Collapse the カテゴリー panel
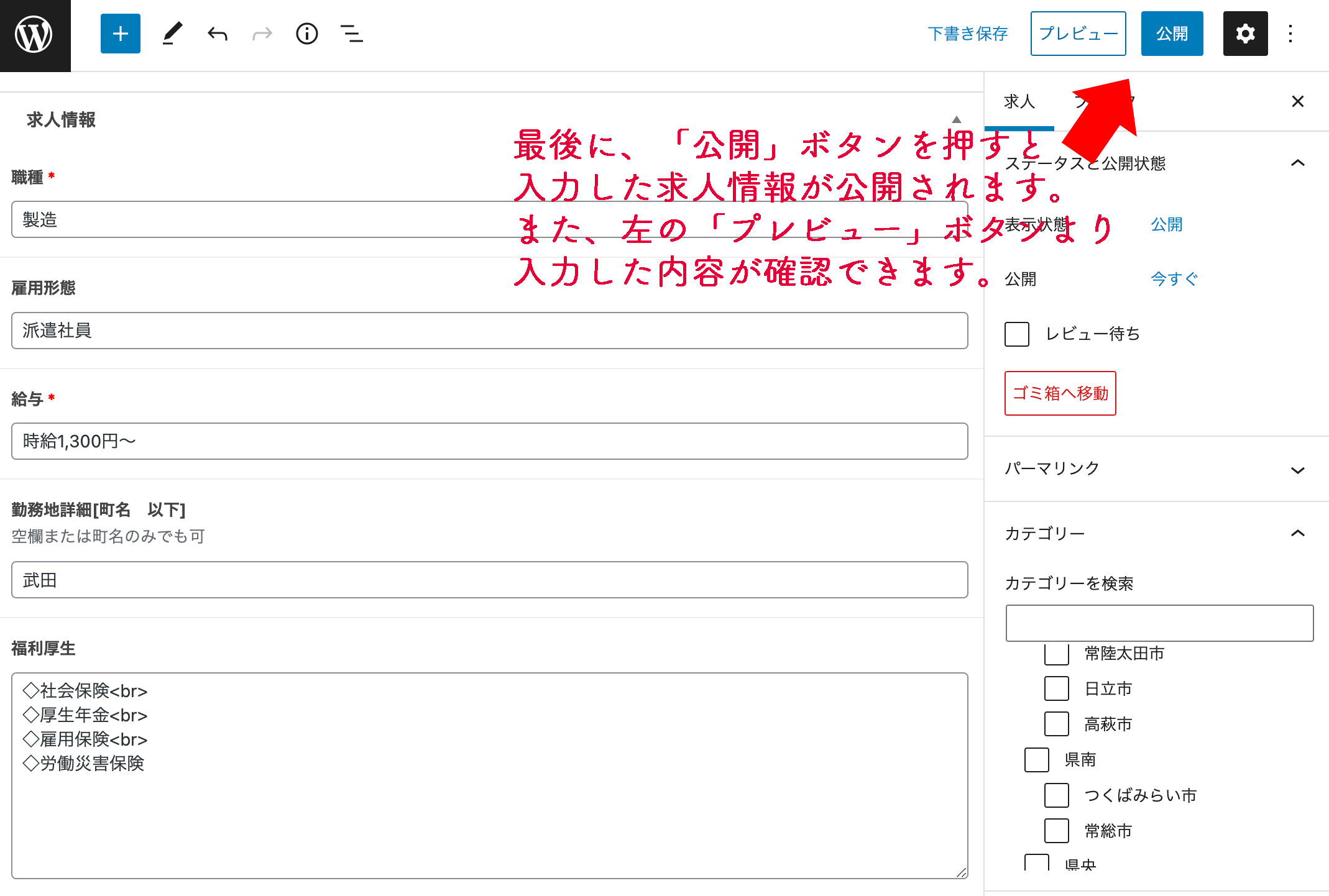Viewport: 1329px width, 896px height. click(1297, 533)
